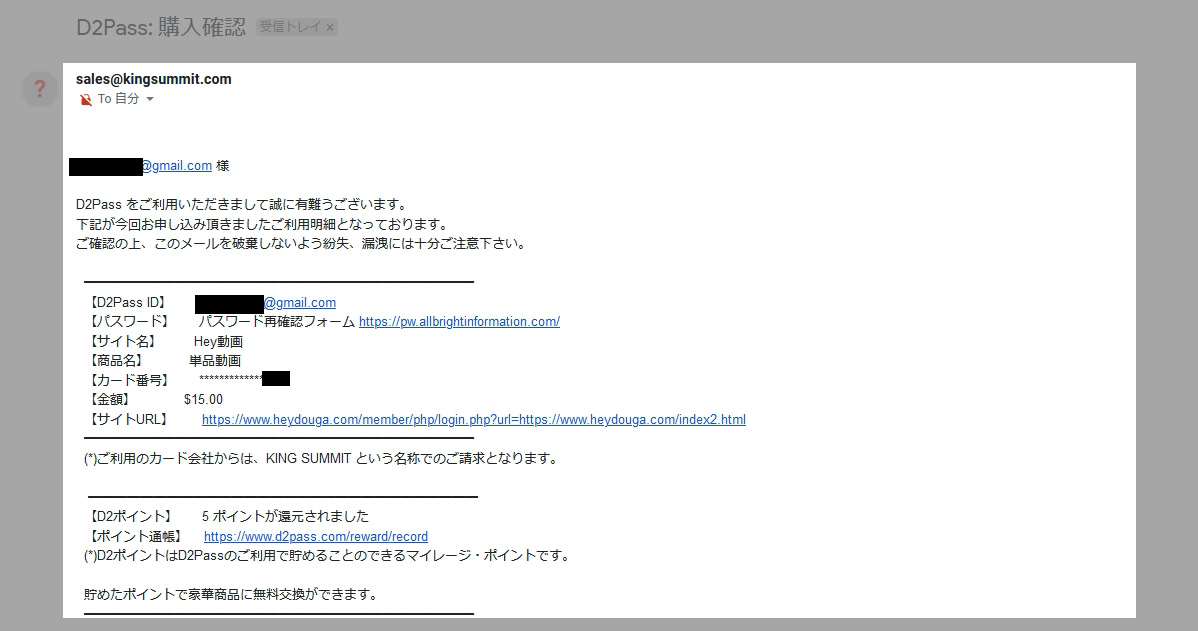Open the d2pass.com reward record link
The height and width of the screenshot is (631, 1198).
[315, 537]
